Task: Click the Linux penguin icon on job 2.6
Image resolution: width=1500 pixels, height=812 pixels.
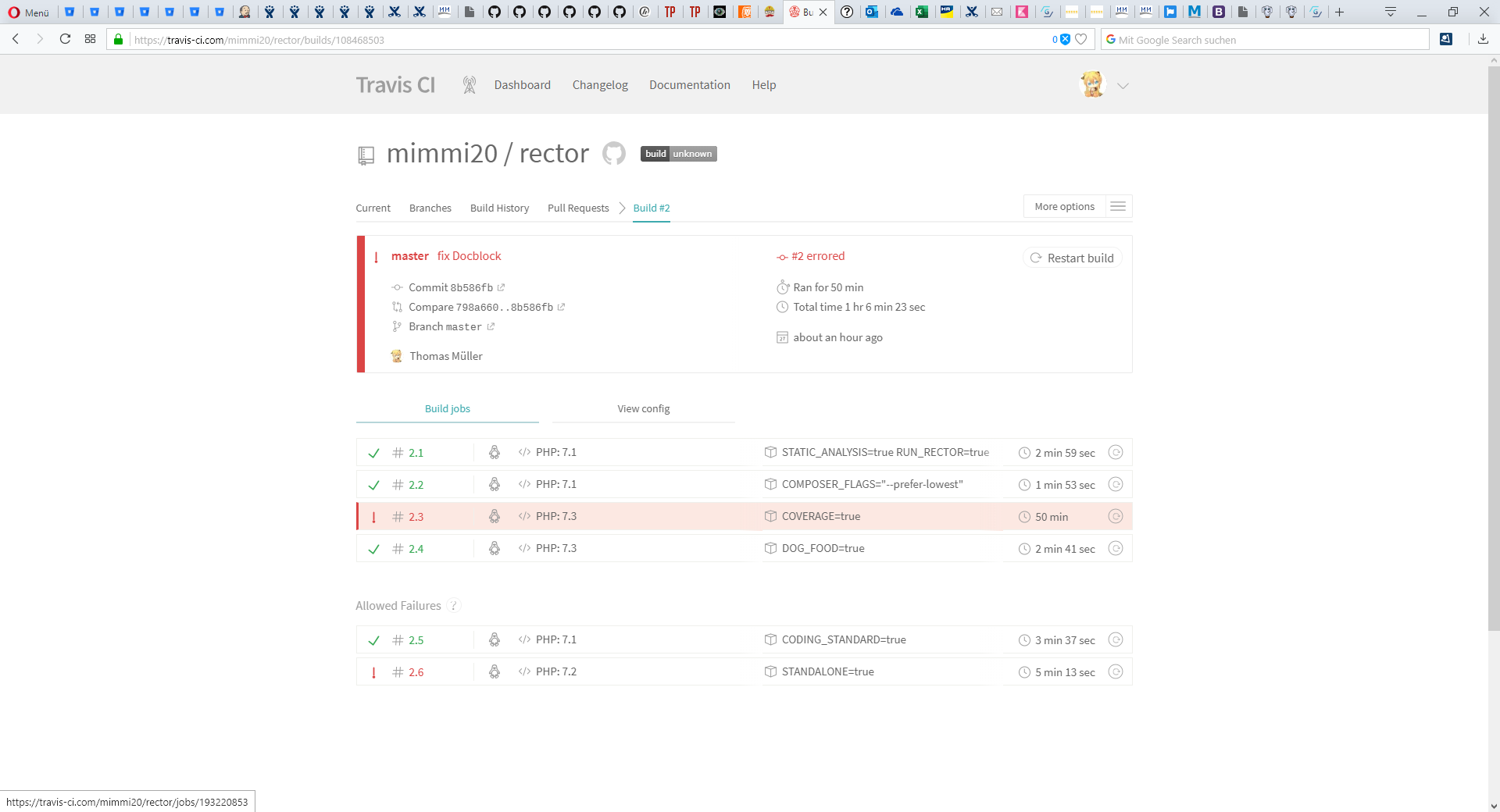Action: (495, 671)
